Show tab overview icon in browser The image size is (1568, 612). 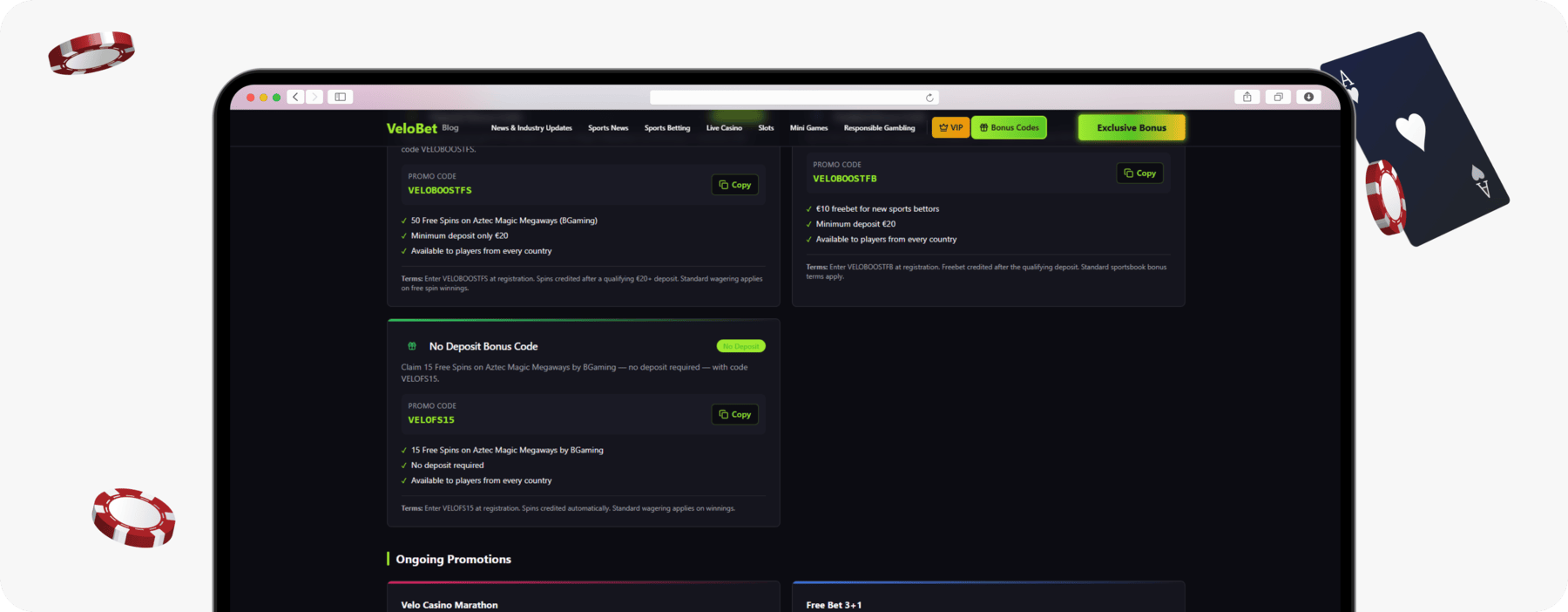1278,97
